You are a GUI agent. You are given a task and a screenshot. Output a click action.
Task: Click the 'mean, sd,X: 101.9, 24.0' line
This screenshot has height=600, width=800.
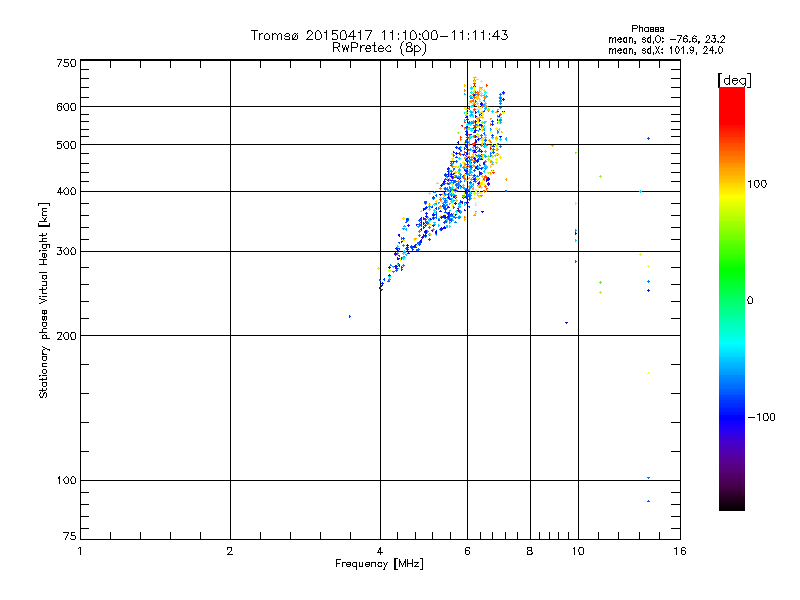coord(665,50)
